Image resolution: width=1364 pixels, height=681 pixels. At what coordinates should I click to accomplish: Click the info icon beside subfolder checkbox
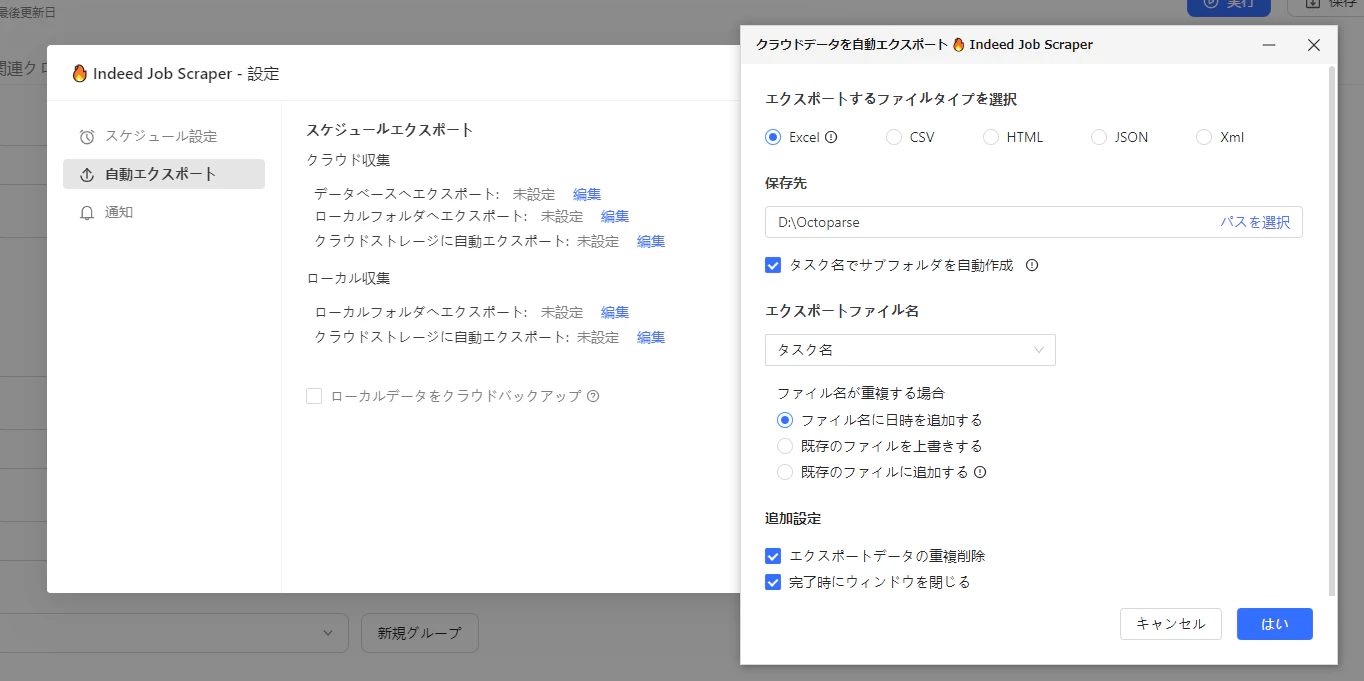pos(1031,265)
